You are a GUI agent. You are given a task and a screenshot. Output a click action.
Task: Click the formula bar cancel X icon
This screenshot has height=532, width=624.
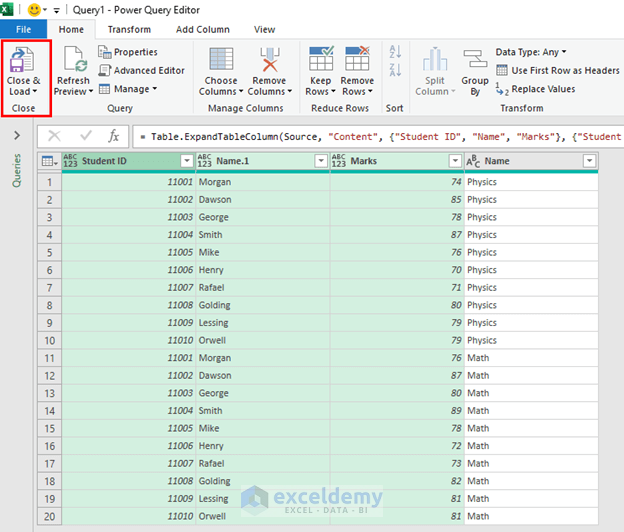click(54, 136)
